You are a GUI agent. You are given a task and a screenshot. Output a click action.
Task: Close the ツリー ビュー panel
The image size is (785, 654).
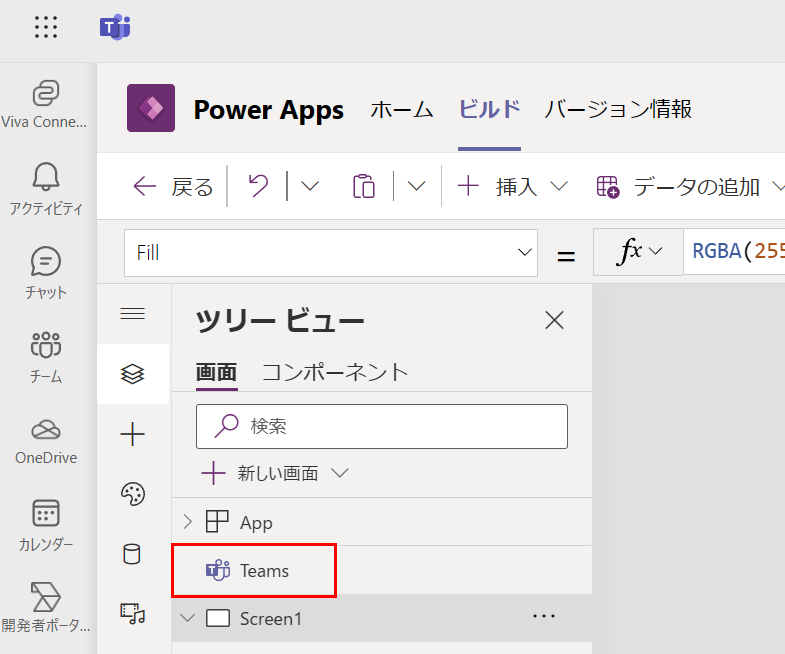click(x=554, y=320)
